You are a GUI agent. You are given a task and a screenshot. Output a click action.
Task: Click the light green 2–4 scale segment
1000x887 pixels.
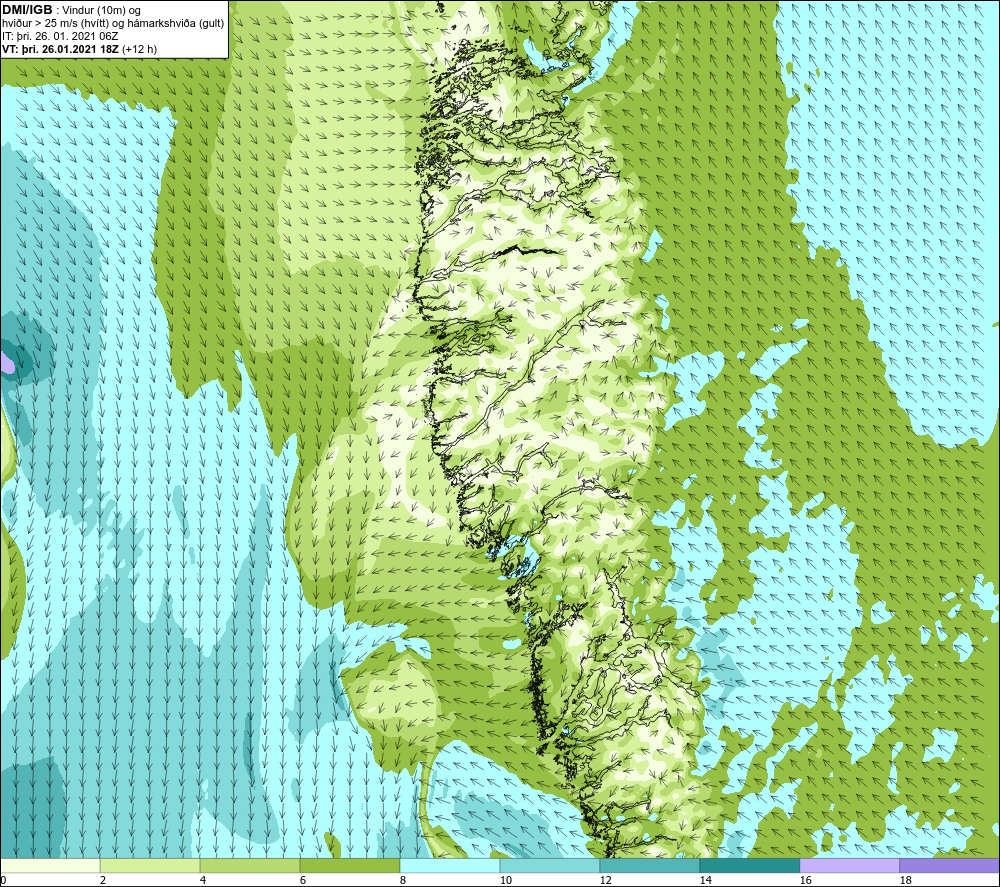[150, 865]
